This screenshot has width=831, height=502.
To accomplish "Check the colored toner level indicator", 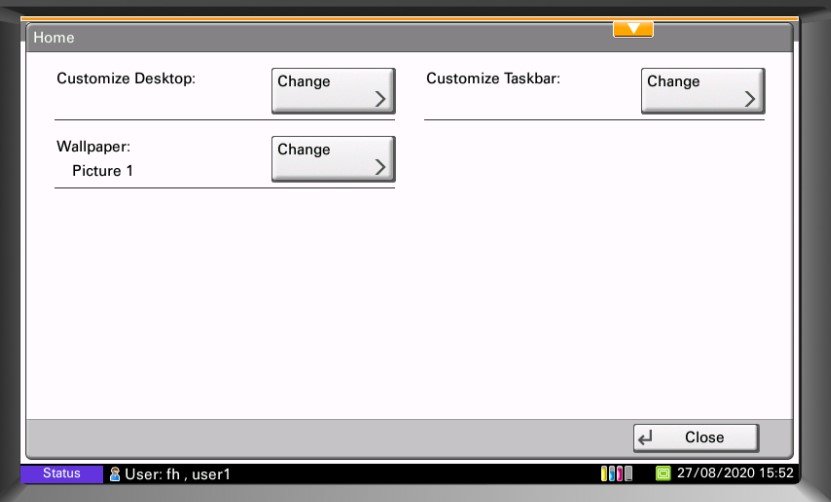I will tap(616, 474).
